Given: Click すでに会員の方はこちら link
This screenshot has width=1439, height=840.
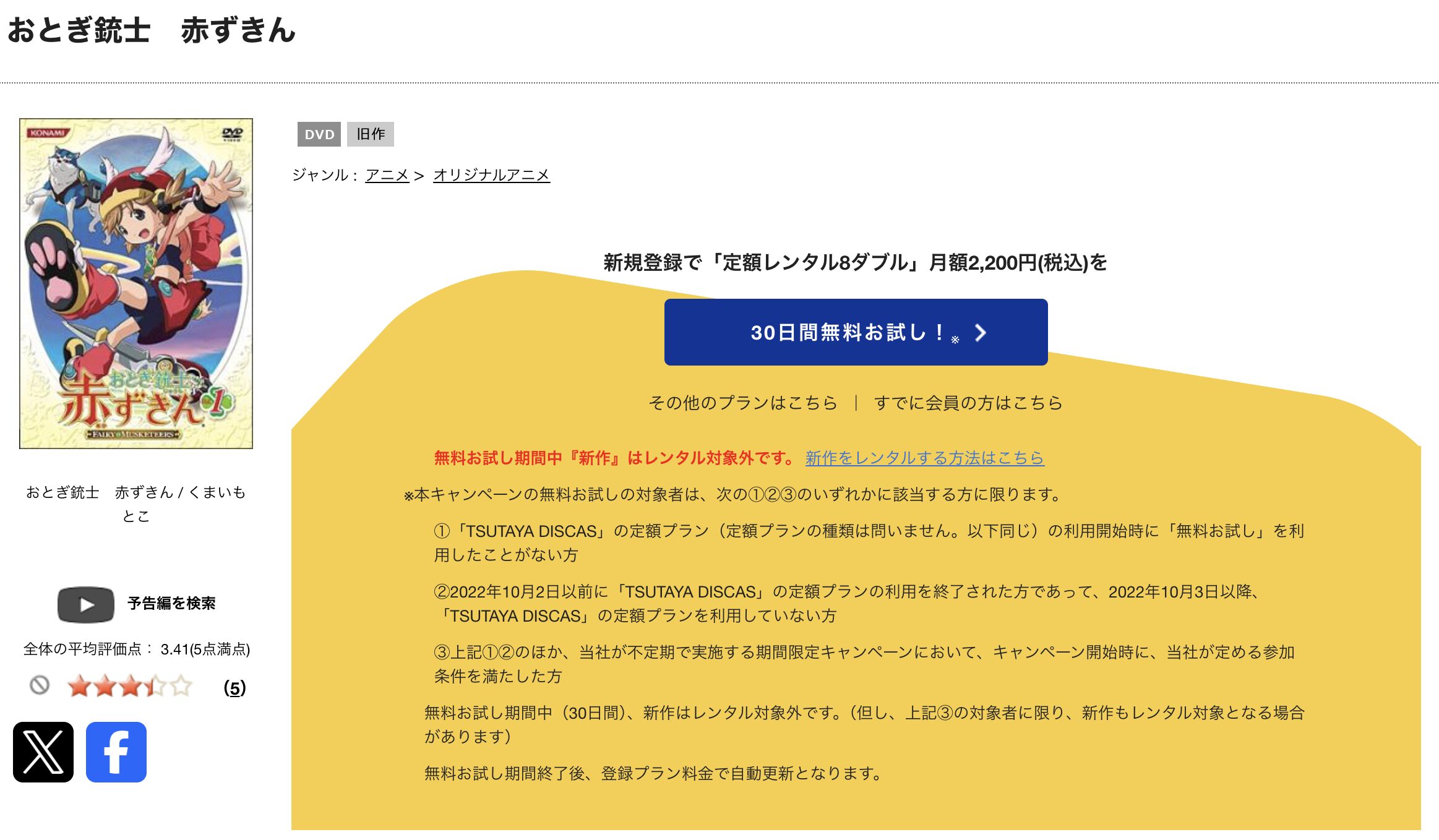Looking at the screenshot, I should point(968,403).
